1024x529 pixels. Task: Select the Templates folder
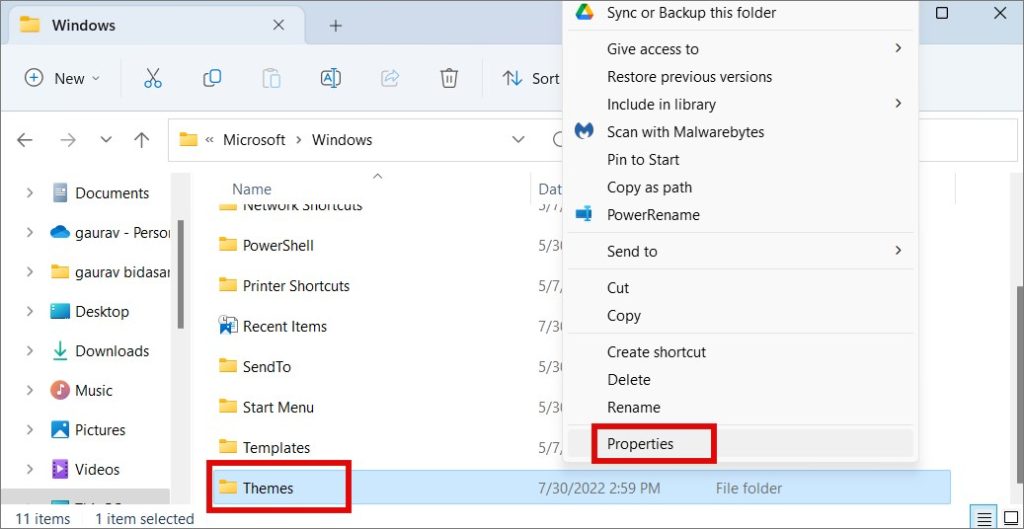[x=264, y=448]
